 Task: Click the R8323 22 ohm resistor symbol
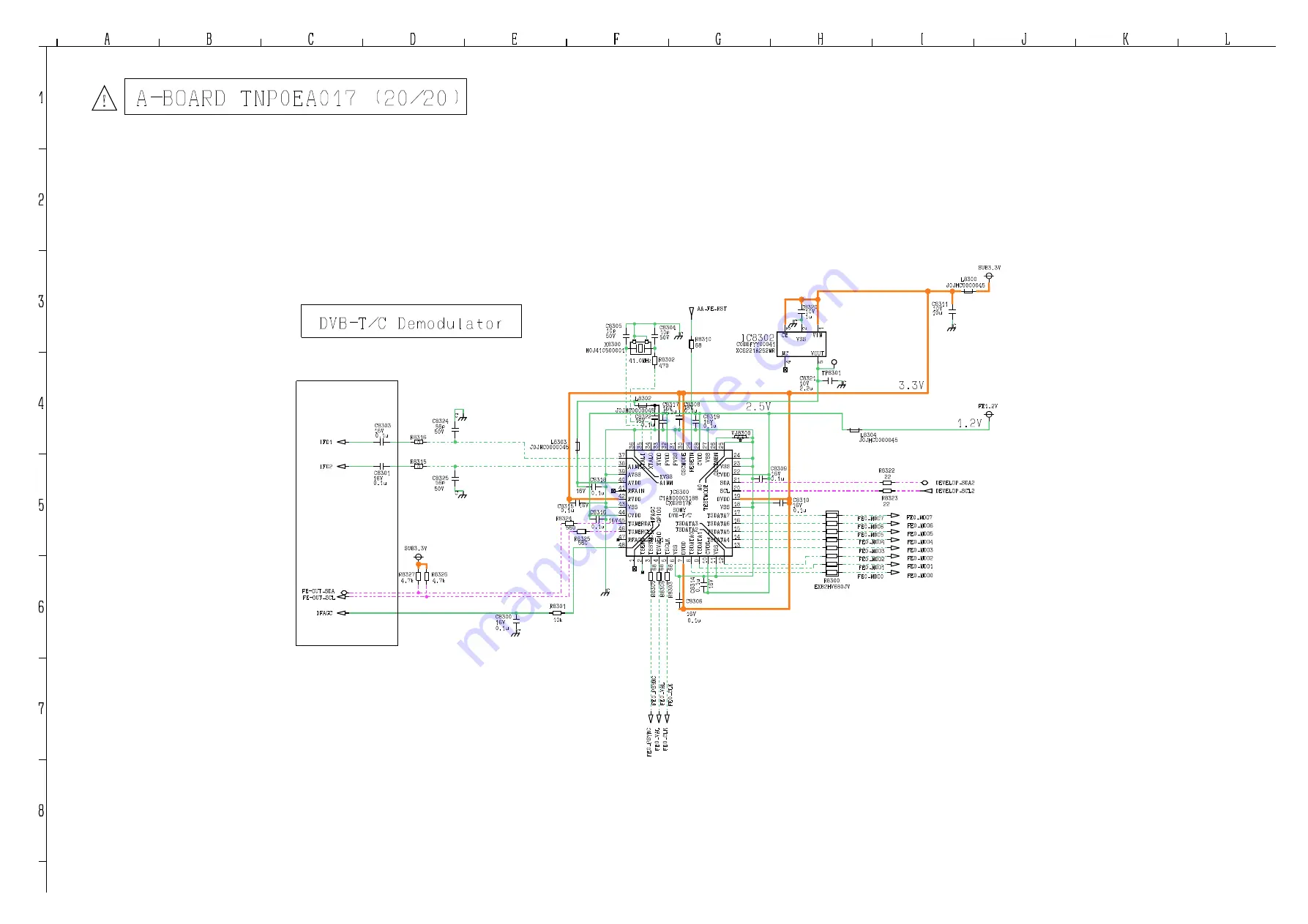(887, 491)
